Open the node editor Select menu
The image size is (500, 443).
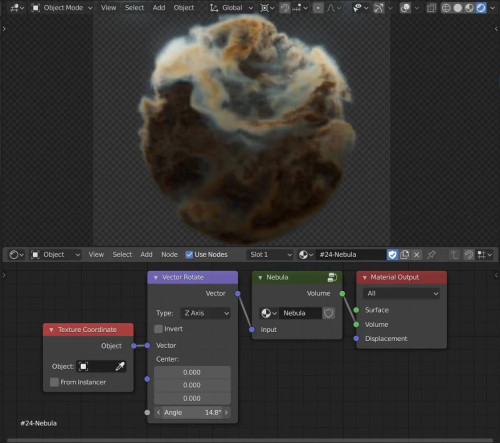(122, 255)
